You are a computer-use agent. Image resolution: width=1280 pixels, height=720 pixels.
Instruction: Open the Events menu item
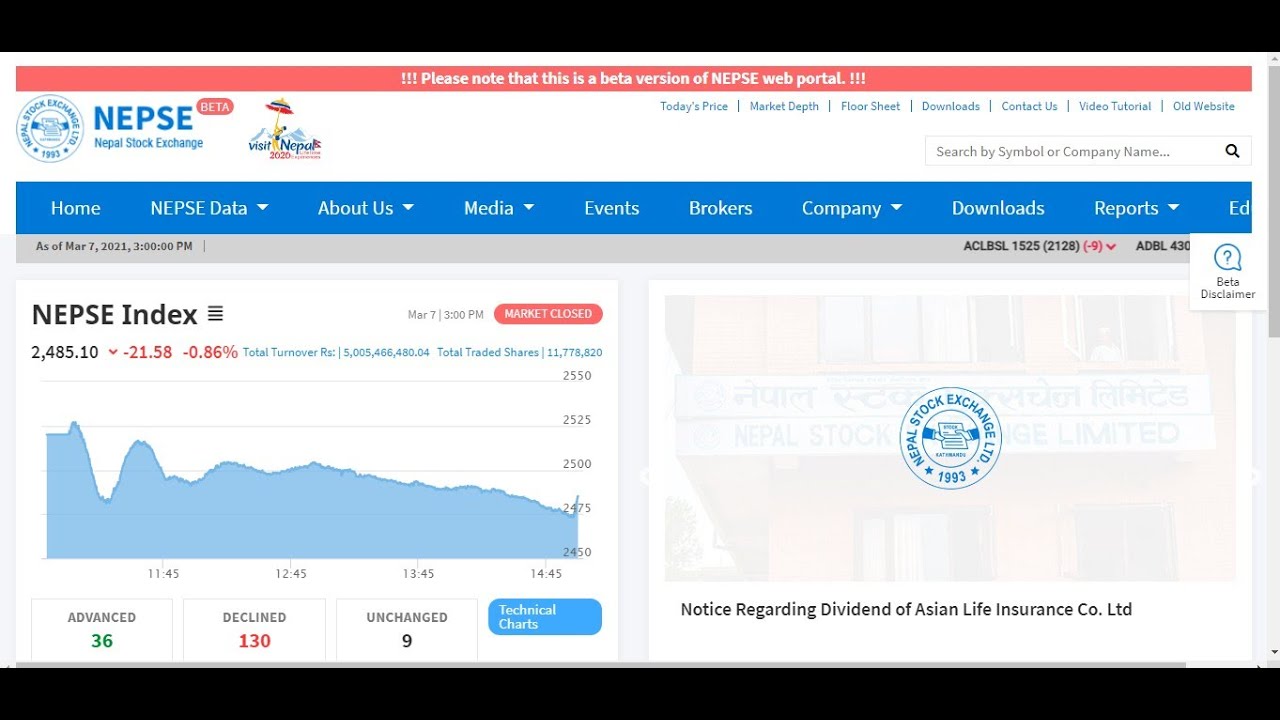612,208
